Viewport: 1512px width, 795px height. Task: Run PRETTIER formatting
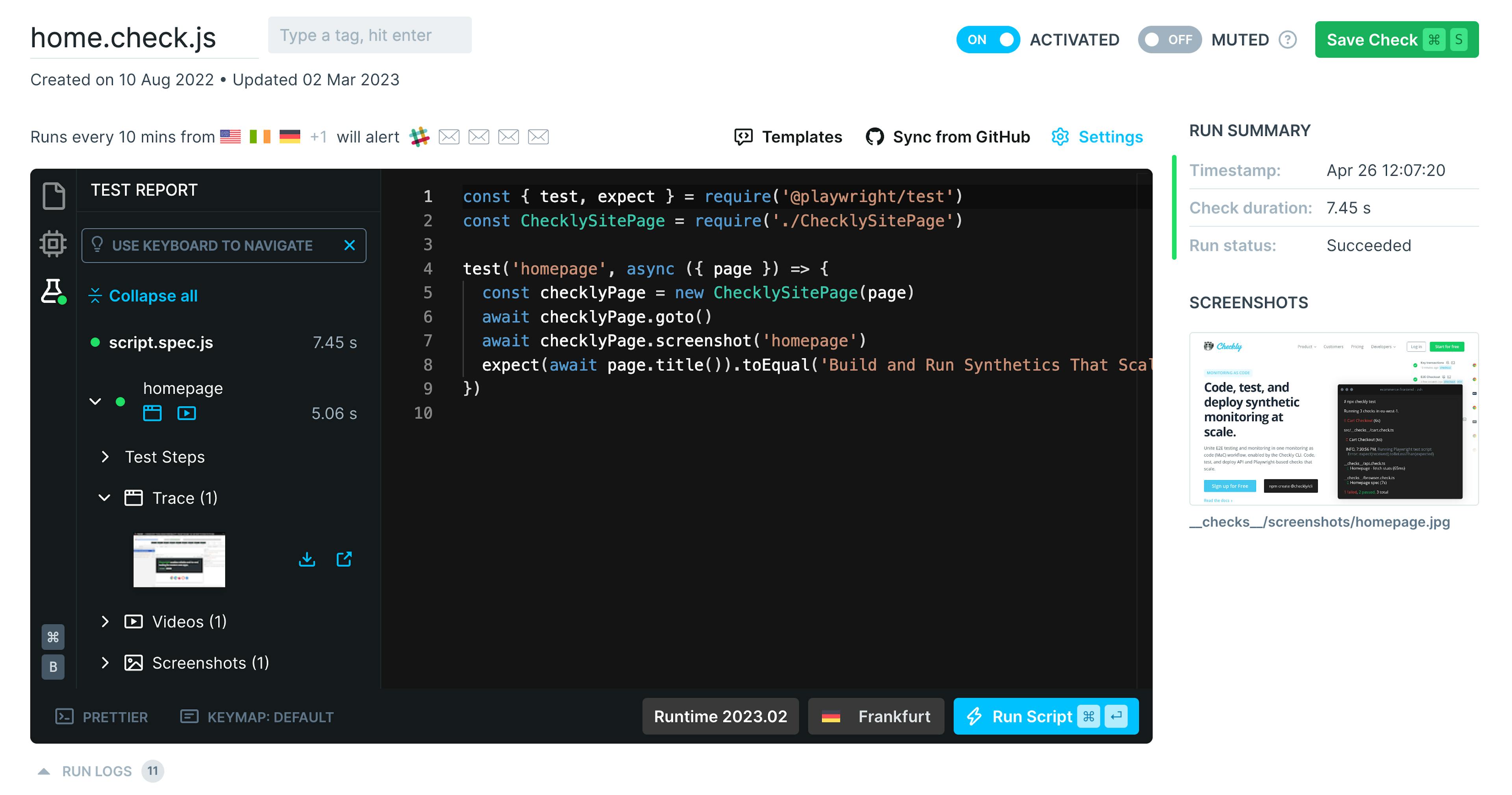tap(102, 717)
